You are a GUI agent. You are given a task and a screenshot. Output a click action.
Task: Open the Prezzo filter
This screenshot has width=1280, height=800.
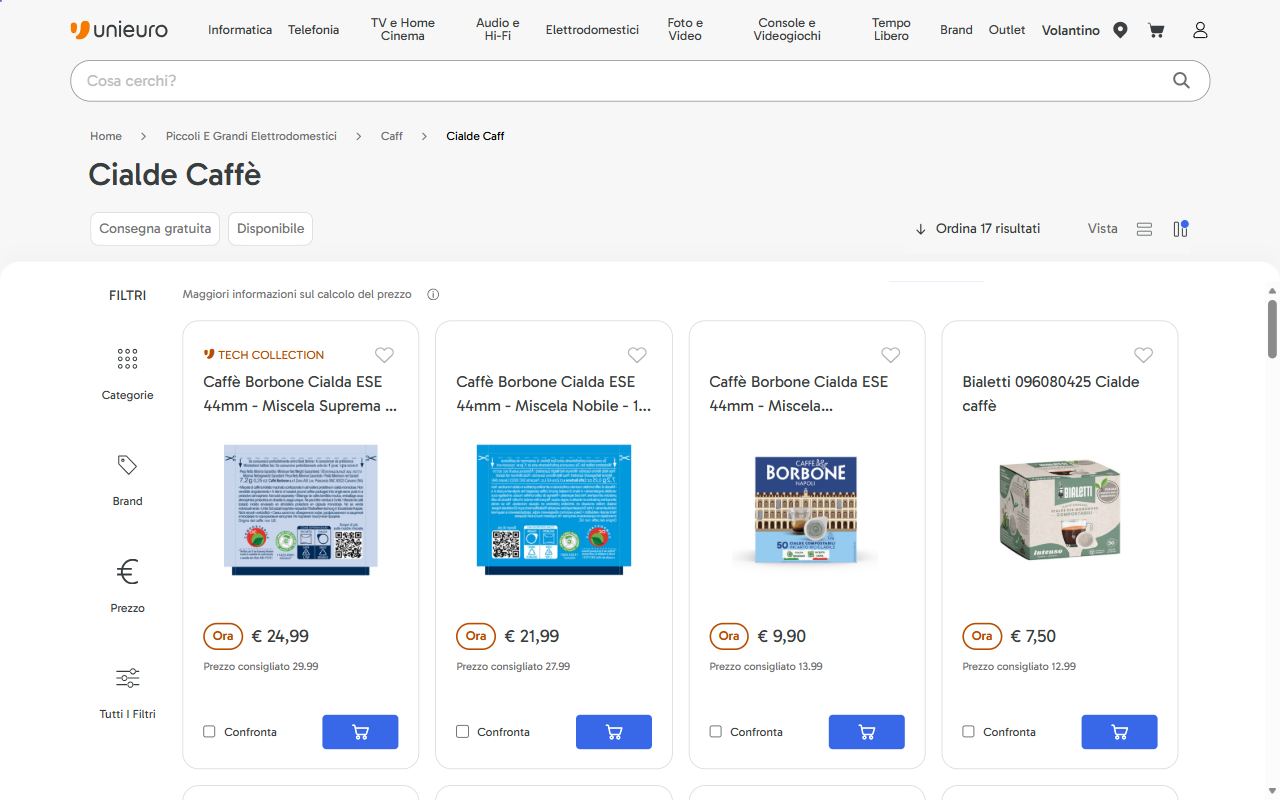click(127, 585)
